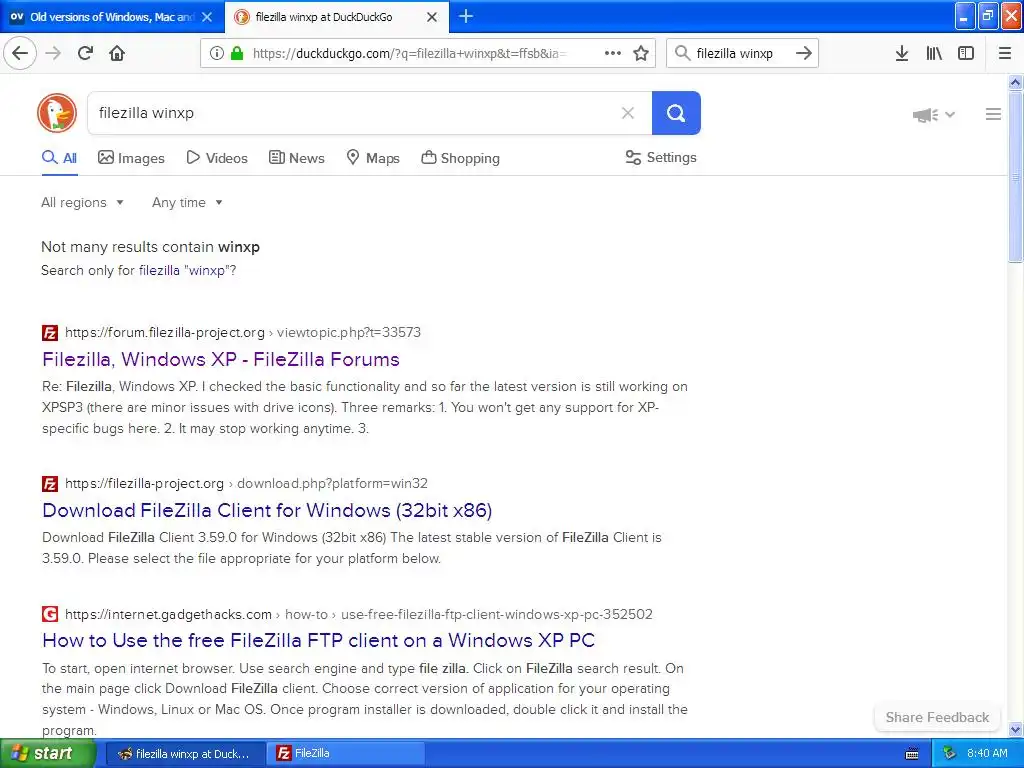Viewport: 1024px width, 768px height.
Task: Open page actions three-dot menu
Action: [x=613, y=54]
